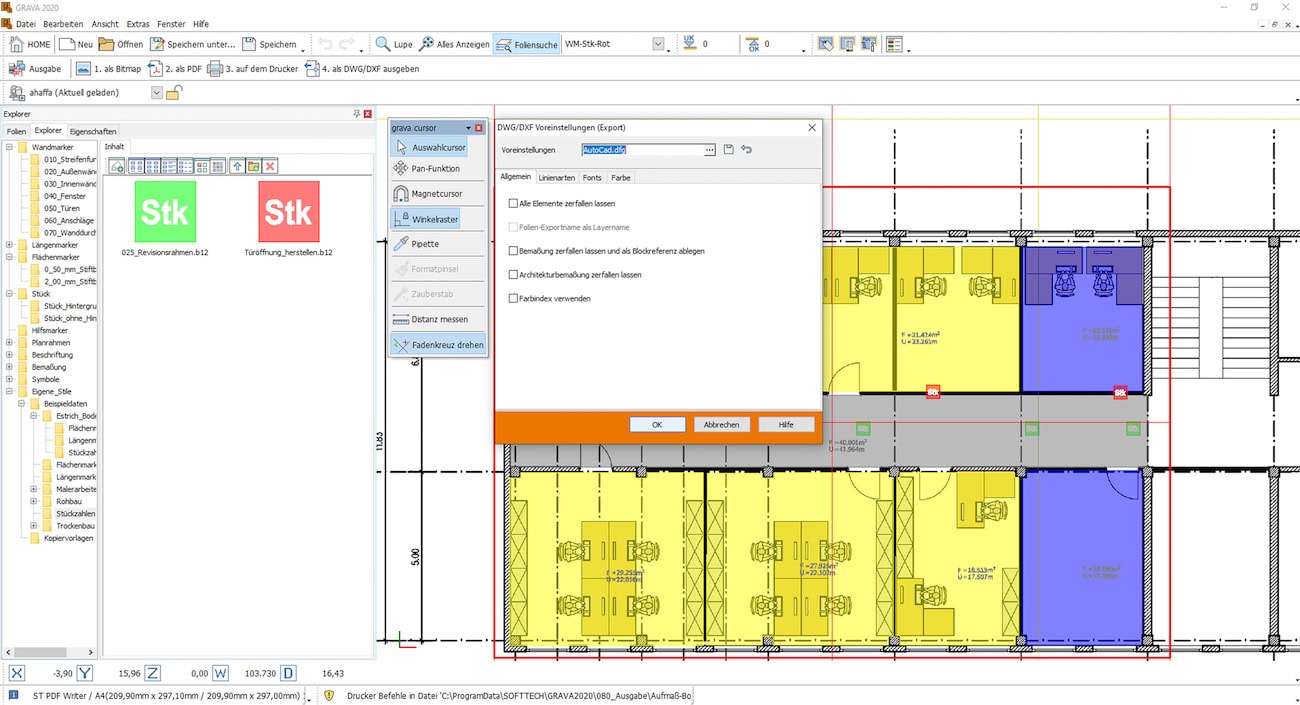1300x705 pixels.
Task: Export output as PDF
Action: coord(174,69)
